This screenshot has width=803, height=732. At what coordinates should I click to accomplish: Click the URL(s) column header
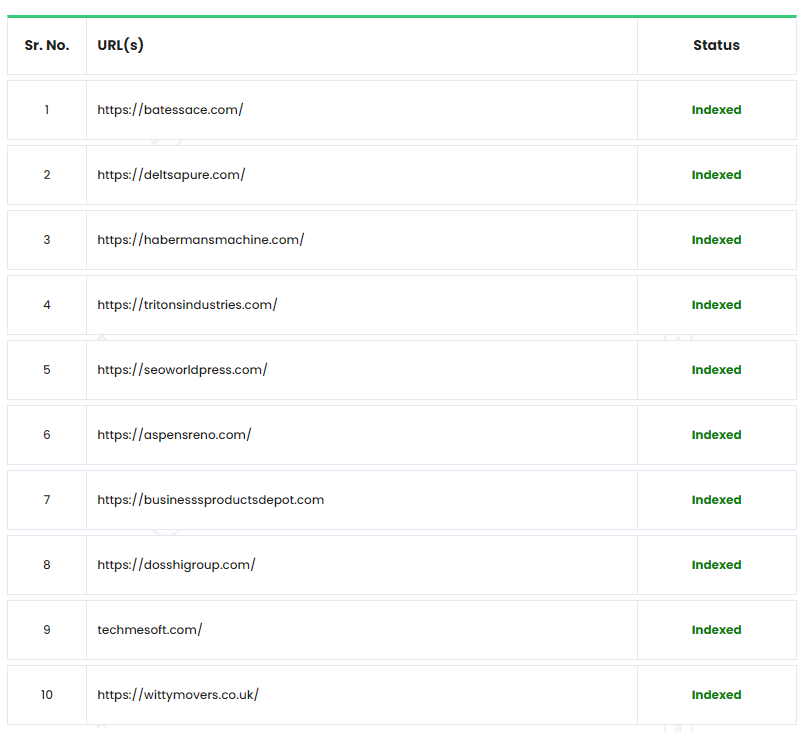point(120,45)
